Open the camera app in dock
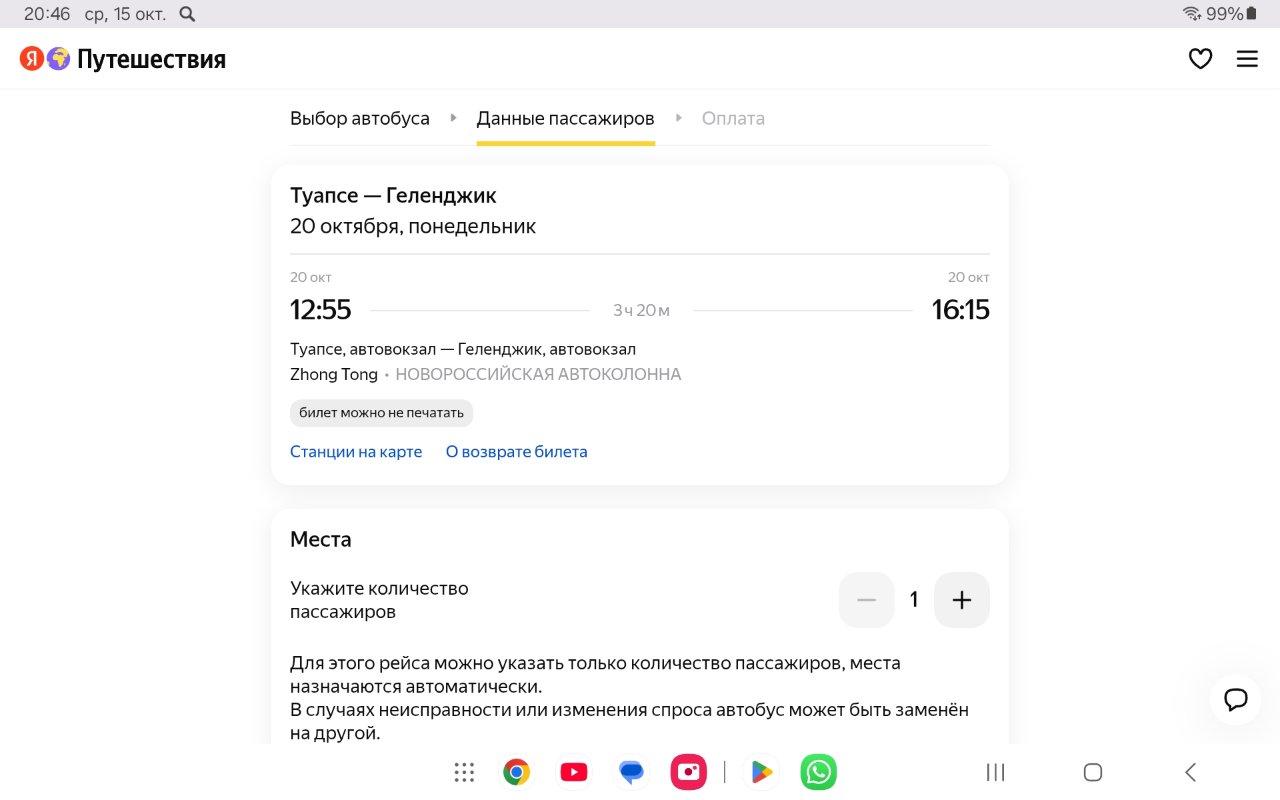The height and width of the screenshot is (800, 1280). point(688,772)
